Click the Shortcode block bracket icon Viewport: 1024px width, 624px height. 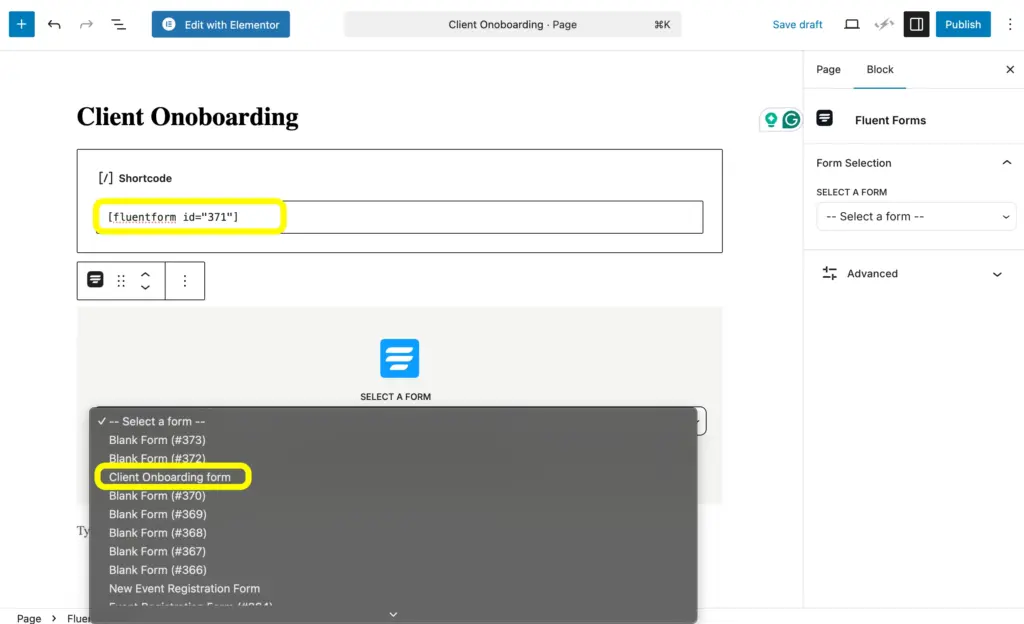[105, 178]
